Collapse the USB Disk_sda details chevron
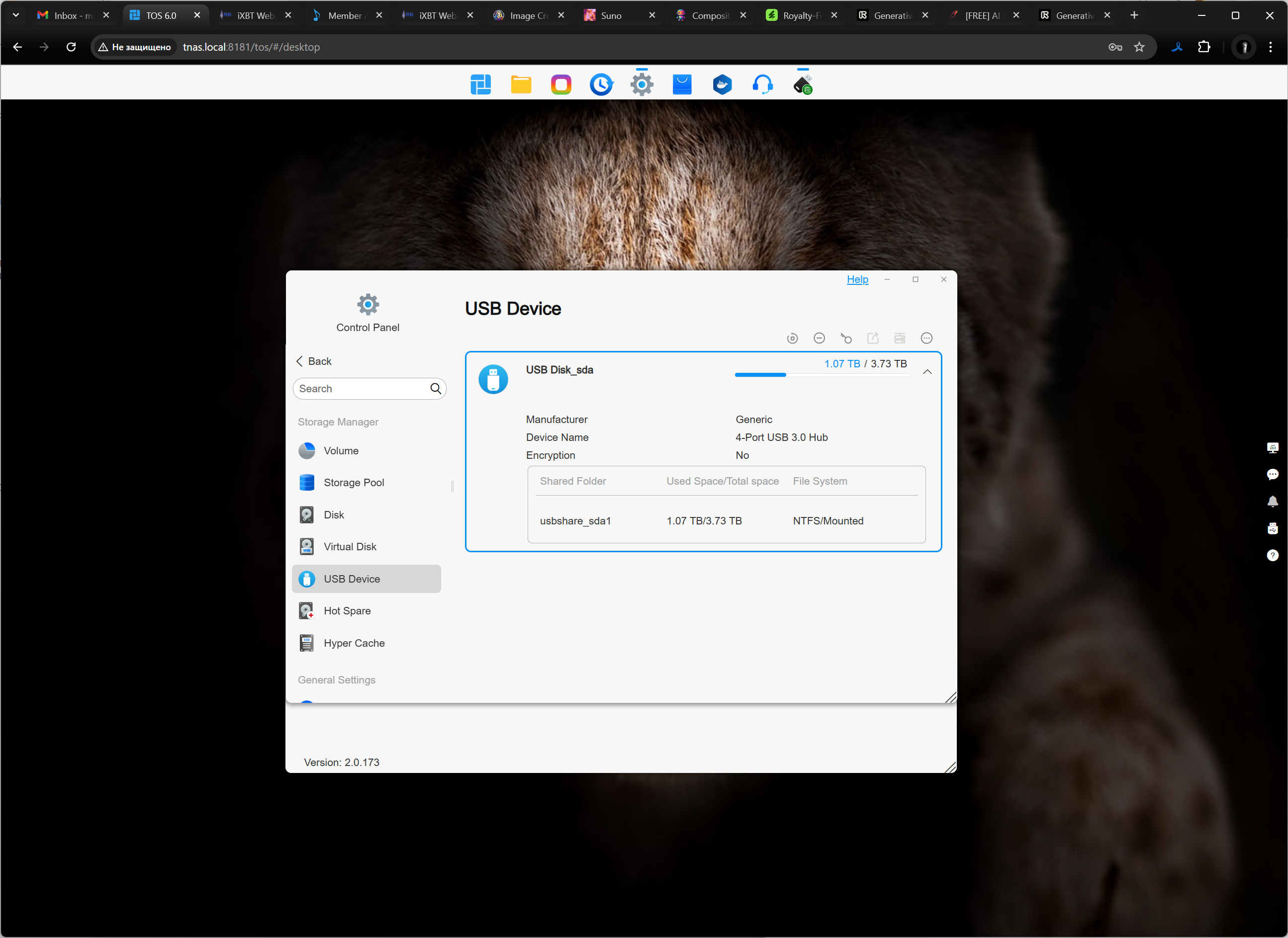This screenshot has height=938, width=1288. point(927,372)
